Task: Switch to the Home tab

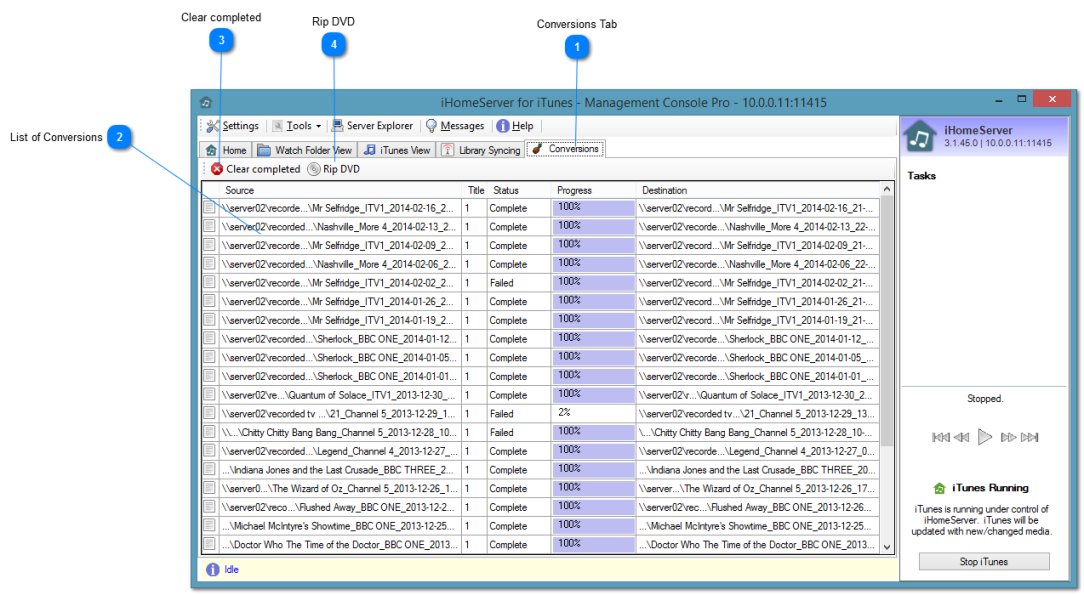Action: point(226,150)
